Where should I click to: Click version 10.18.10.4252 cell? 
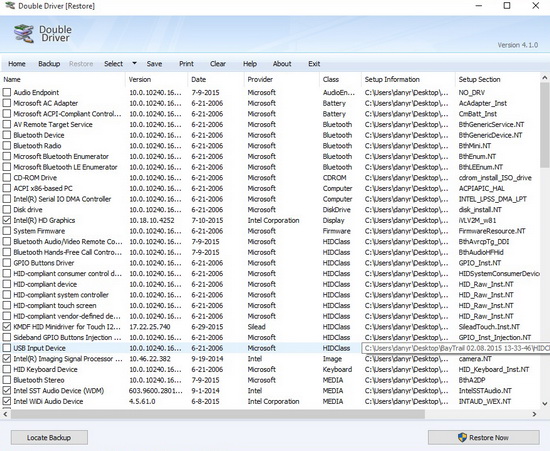152,220
